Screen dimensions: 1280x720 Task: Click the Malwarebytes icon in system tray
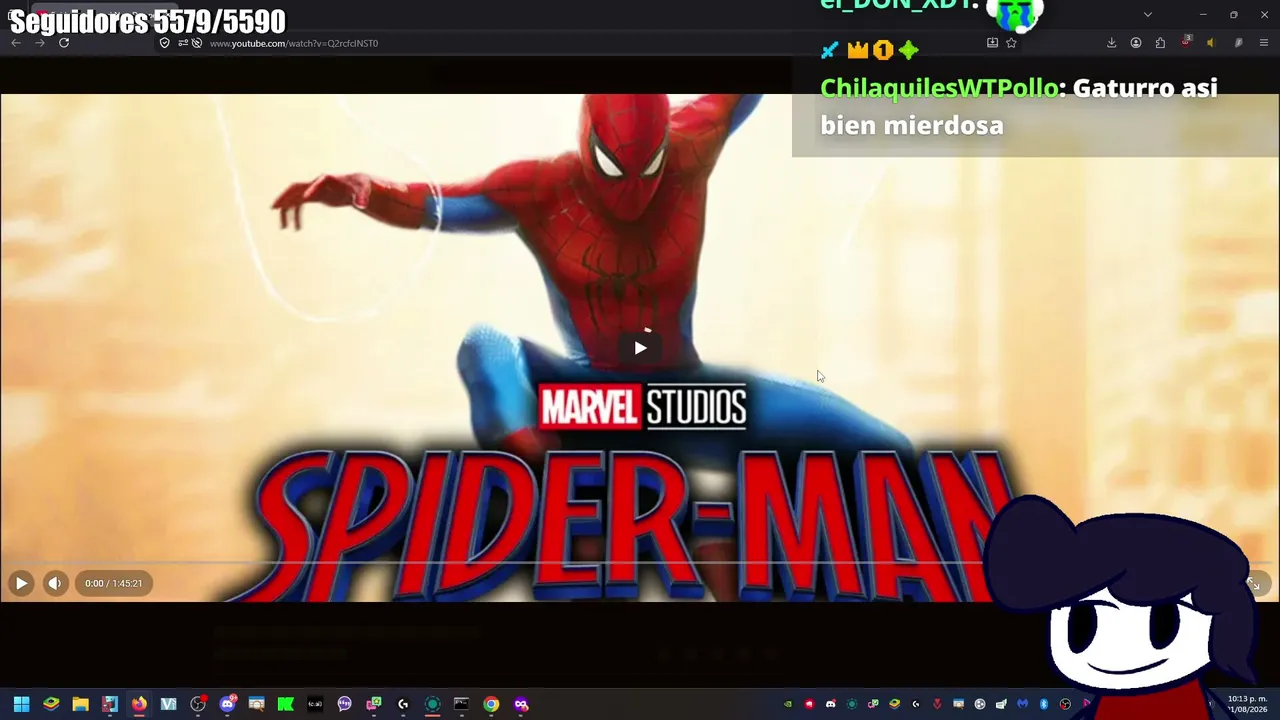[1023, 704]
